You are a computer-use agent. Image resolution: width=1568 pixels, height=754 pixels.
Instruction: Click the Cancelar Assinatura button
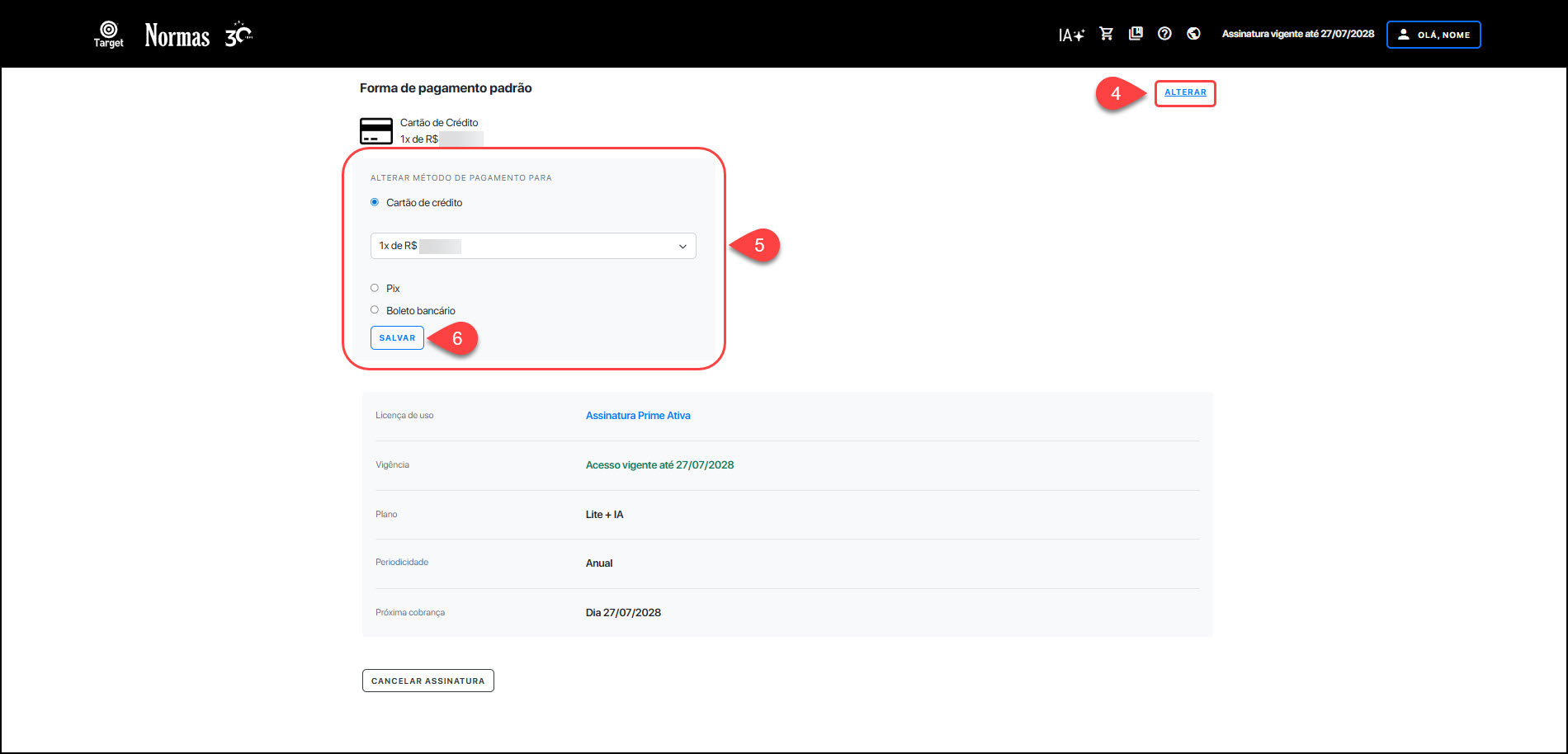[x=427, y=681]
